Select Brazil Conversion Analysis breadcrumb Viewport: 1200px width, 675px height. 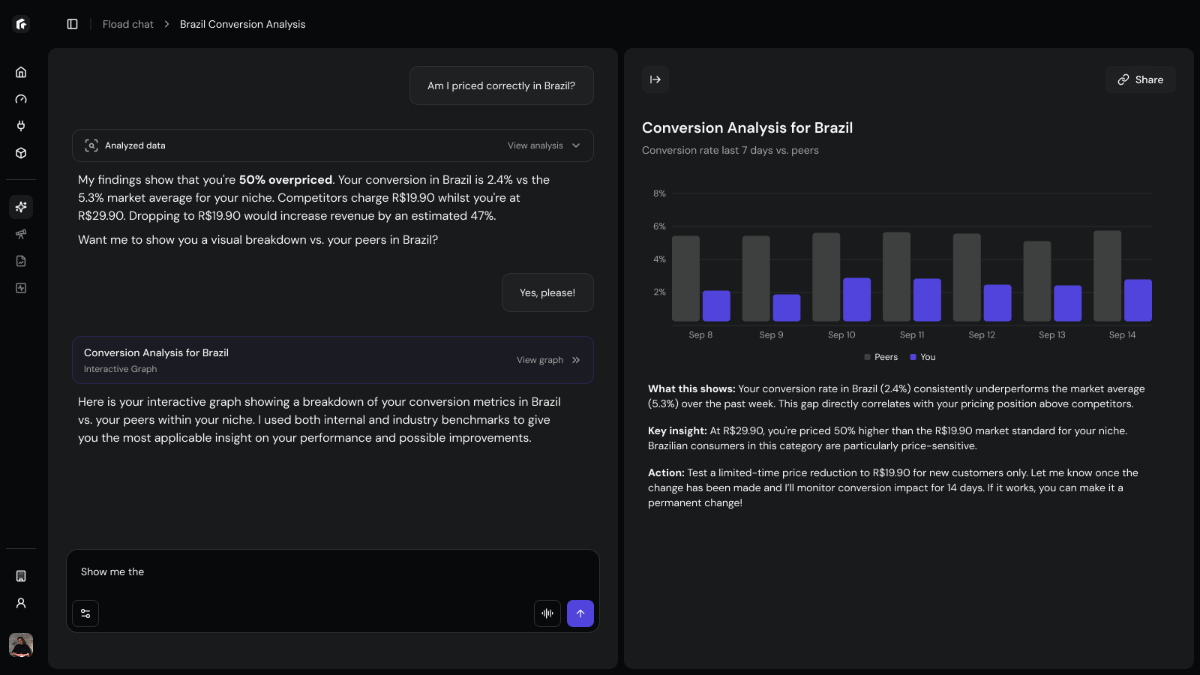point(242,24)
